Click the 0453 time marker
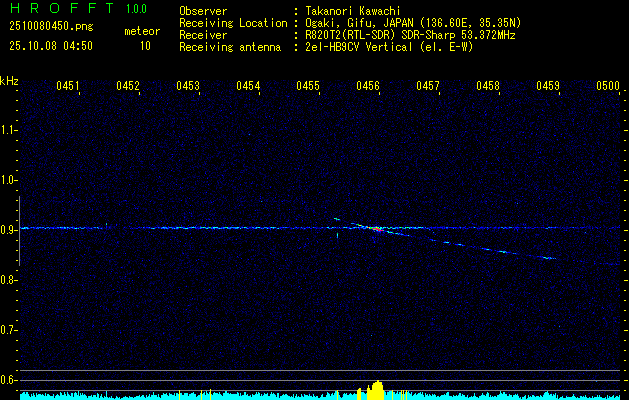Viewport: 629px width, 400px height. 188,87
